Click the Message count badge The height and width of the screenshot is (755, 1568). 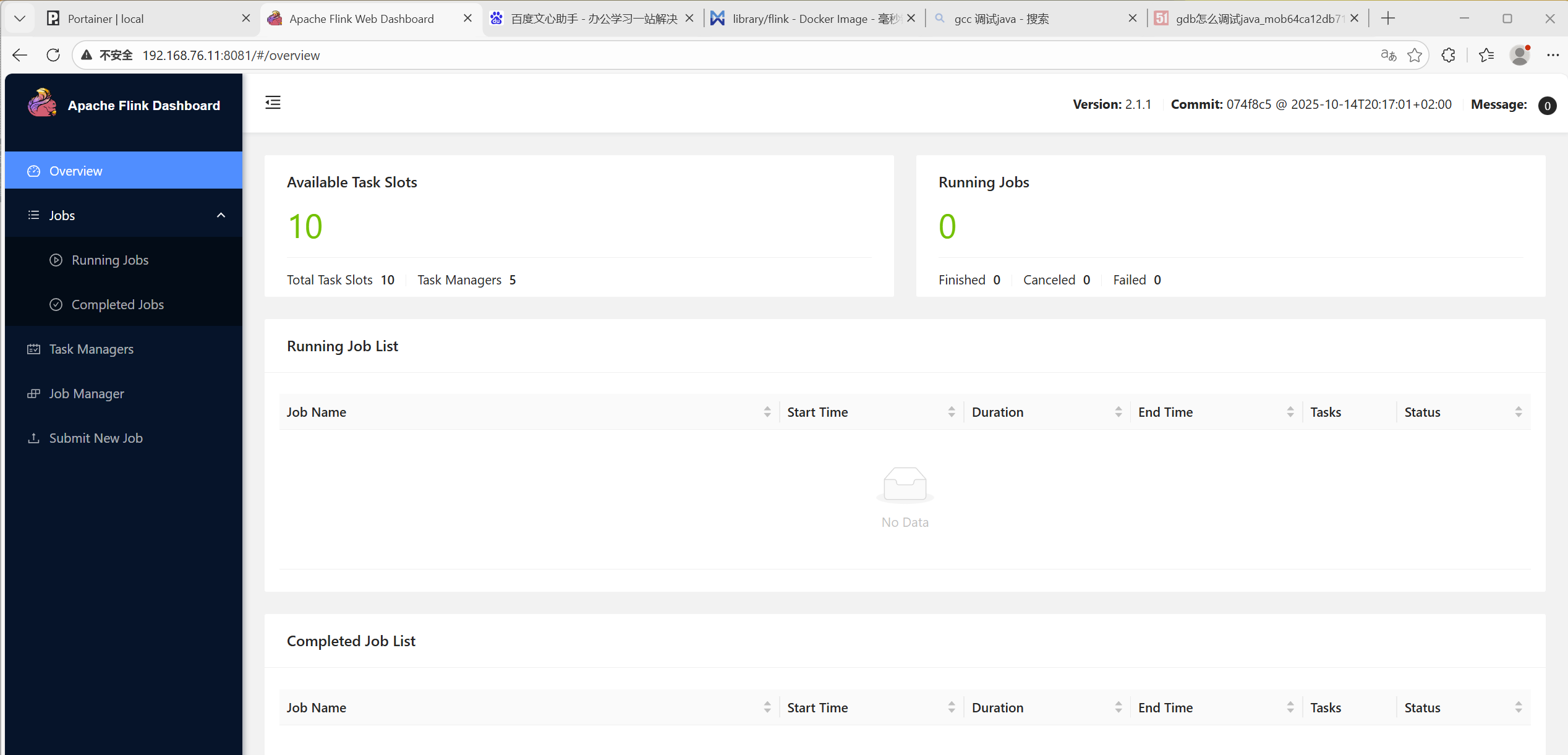pyautogui.click(x=1547, y=106)
